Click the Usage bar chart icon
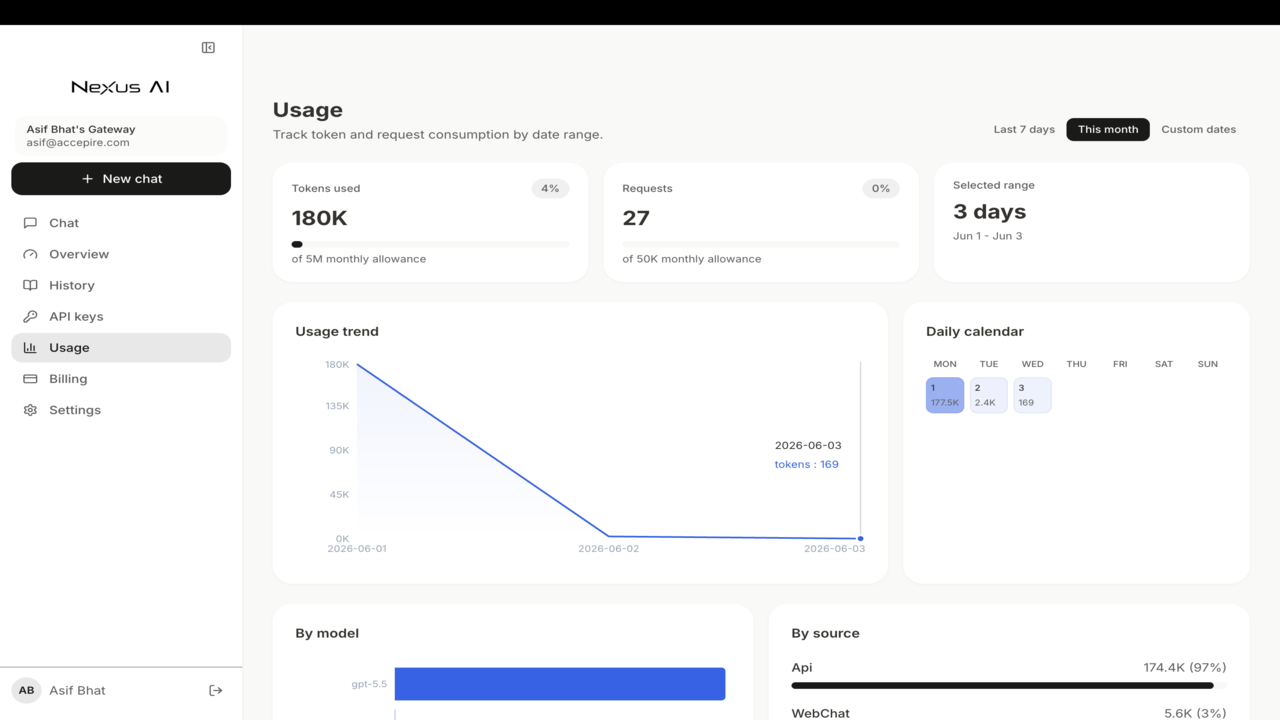The image size is (1280, 720). coord(30,347)
